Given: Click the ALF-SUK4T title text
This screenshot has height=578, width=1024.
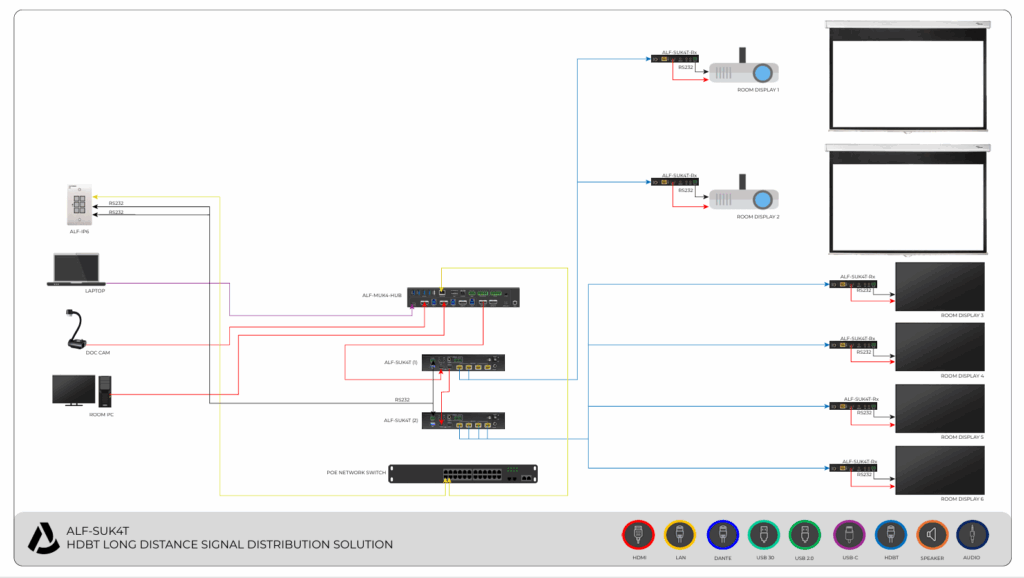Looking at the screenshot, I should point(98,531).
